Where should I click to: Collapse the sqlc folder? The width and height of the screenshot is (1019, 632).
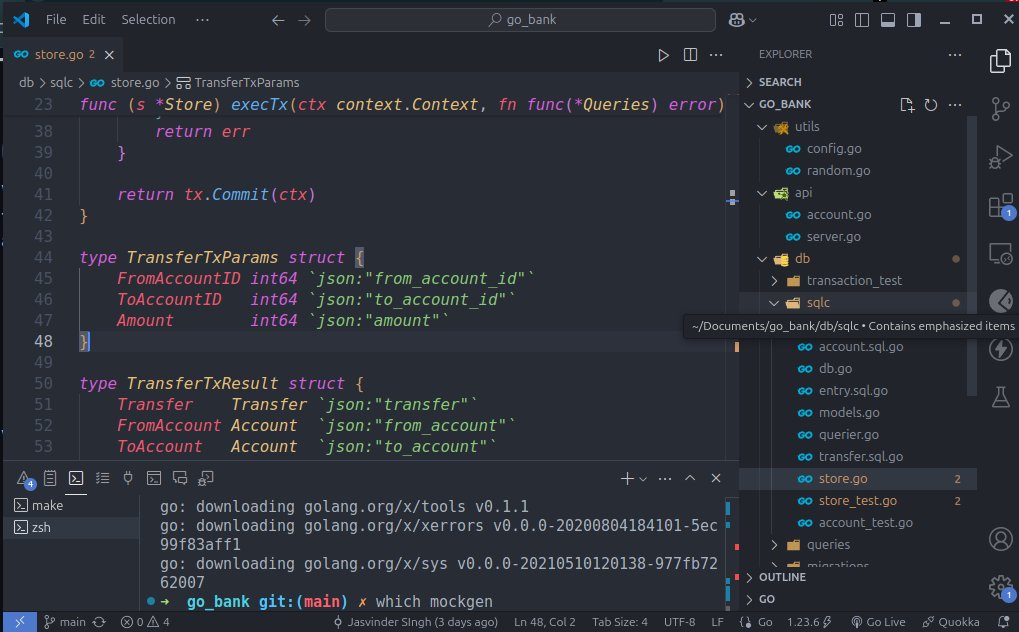click(x=774, y=303)
